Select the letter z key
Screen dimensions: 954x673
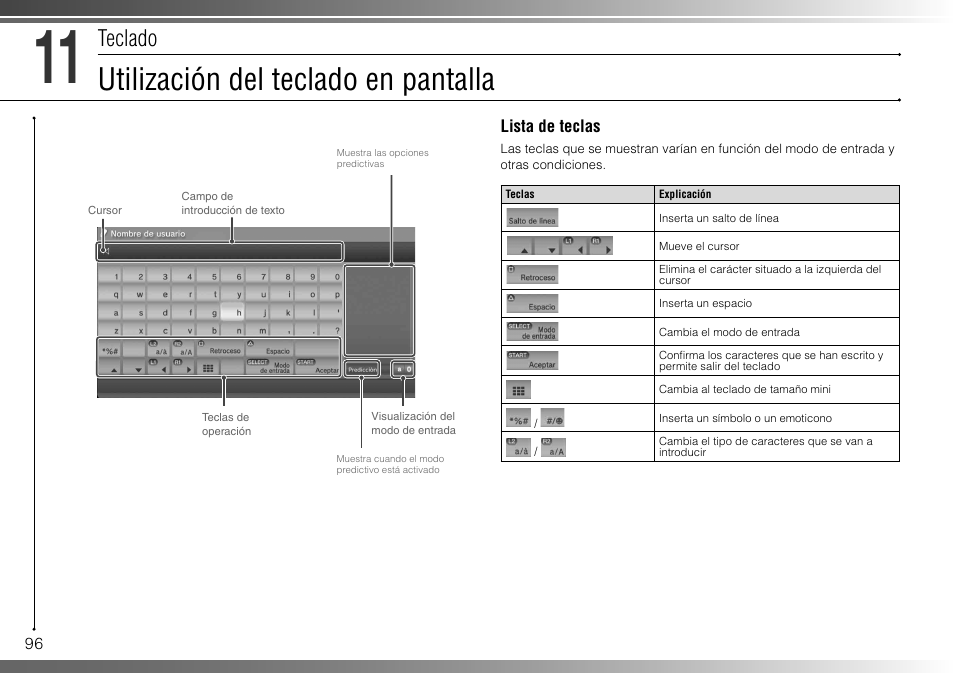pyautogui.click(x=110, y=330)
